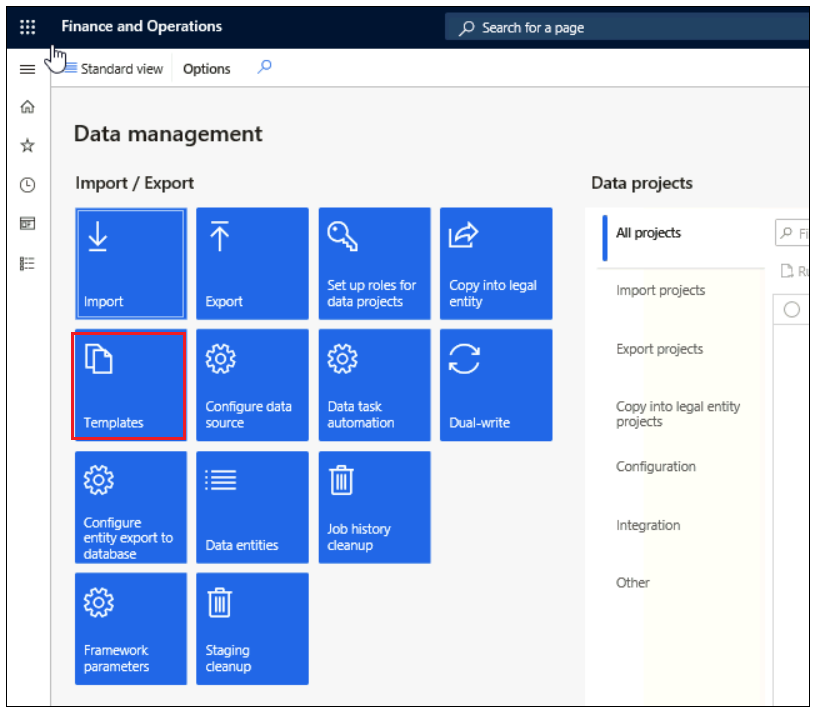
Task: Select the Configuration tab
Action: point(656,466)
